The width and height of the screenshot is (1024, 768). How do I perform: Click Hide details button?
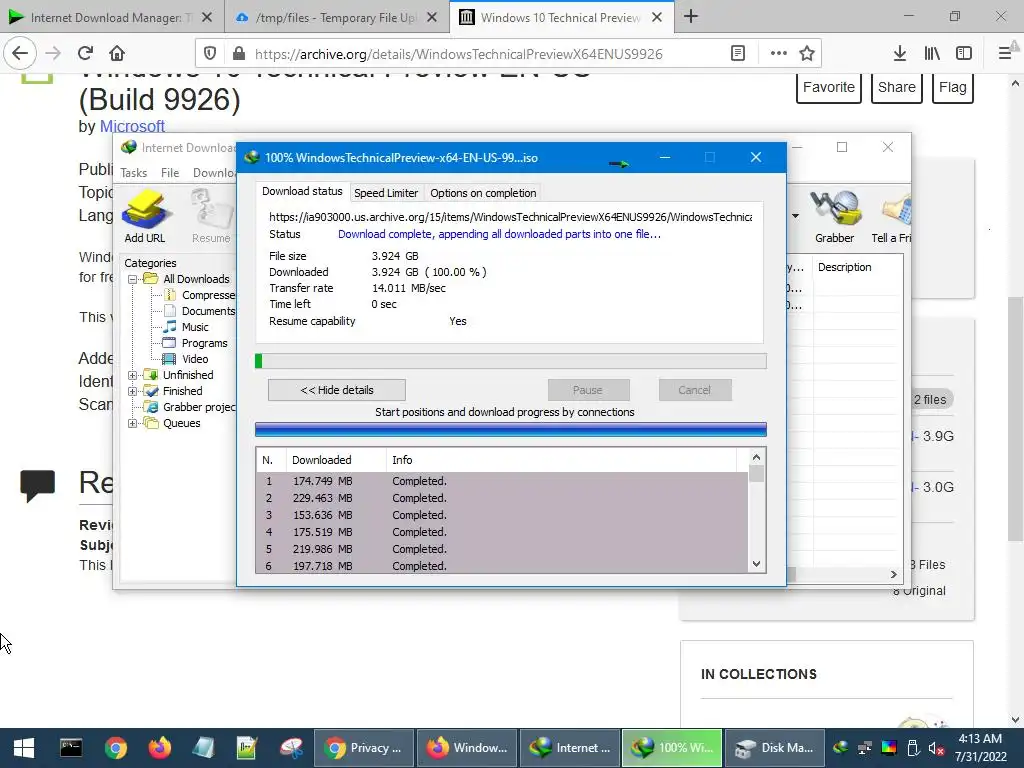(x=337, y=390)
